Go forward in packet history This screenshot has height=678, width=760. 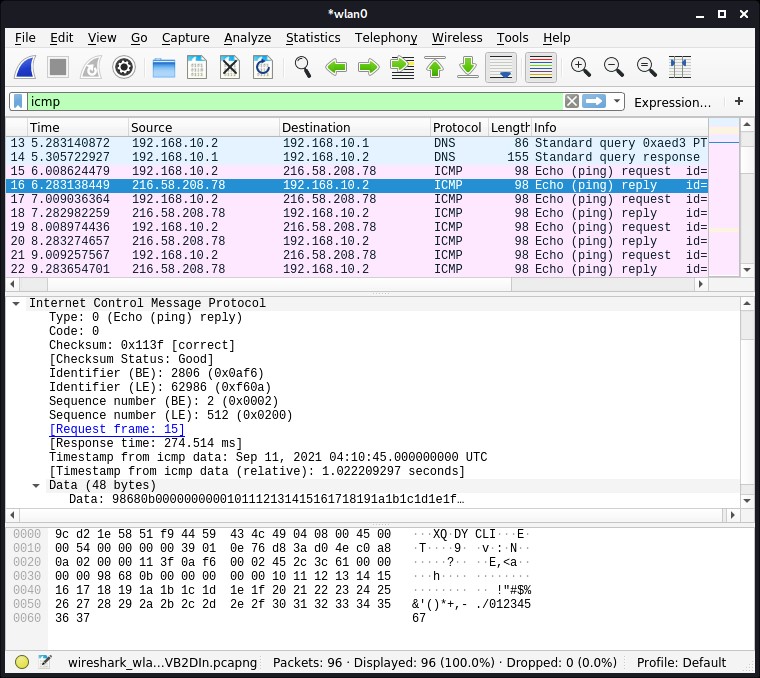tap(368, 67)
